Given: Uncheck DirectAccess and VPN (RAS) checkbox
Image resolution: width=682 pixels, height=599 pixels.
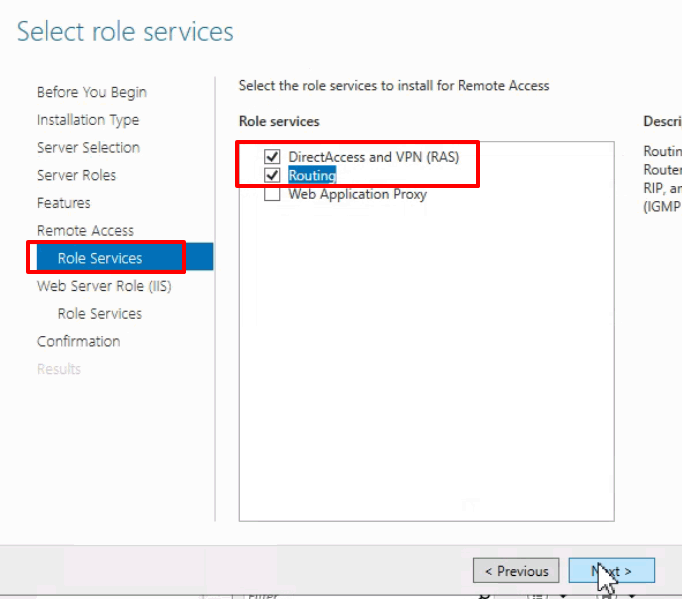Looking at the screenshot, I should (272, 156).
